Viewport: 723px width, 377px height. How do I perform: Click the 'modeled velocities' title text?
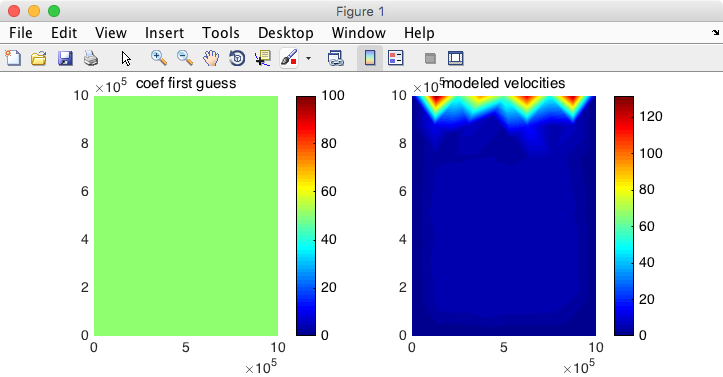pos(504,83)
